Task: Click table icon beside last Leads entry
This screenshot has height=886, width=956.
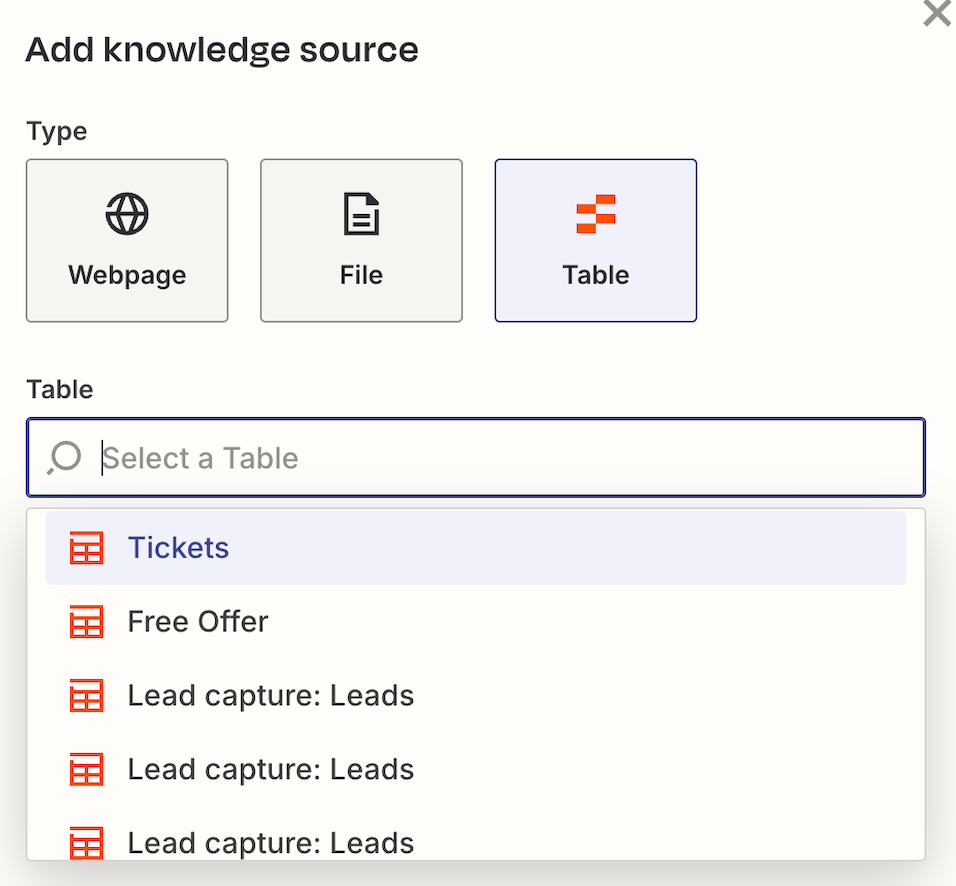Action: [86, 843]
